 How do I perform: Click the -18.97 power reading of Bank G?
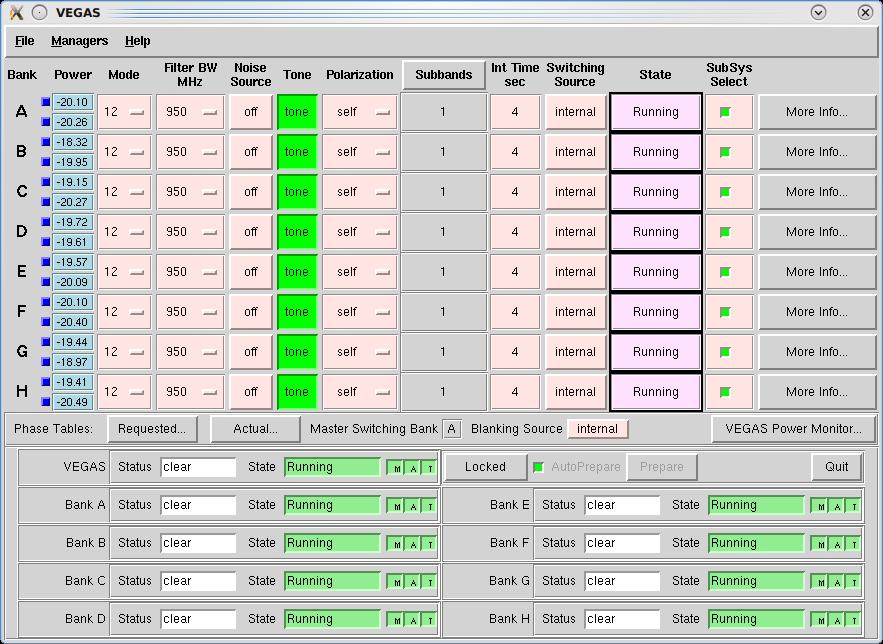pos(73,362)
